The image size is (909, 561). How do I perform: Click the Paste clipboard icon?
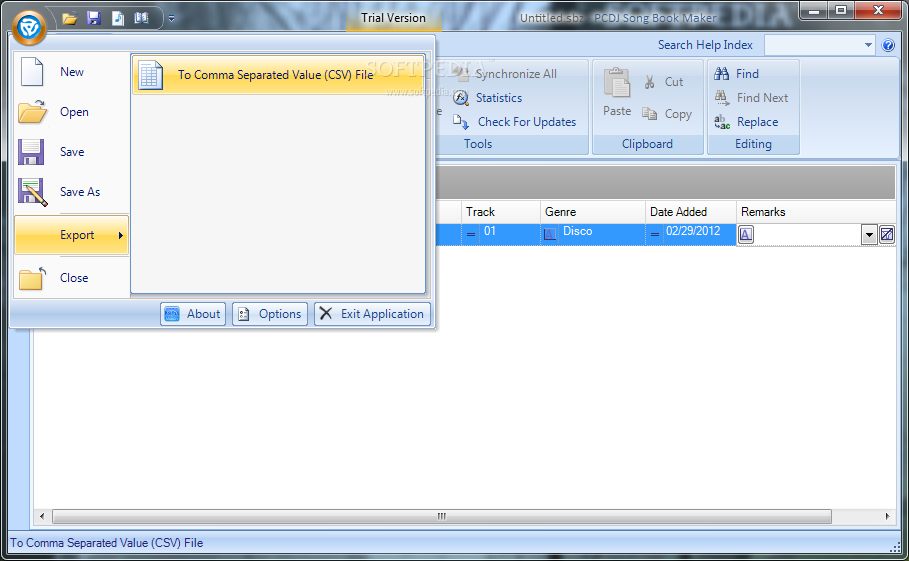click(x=617, y=83)
